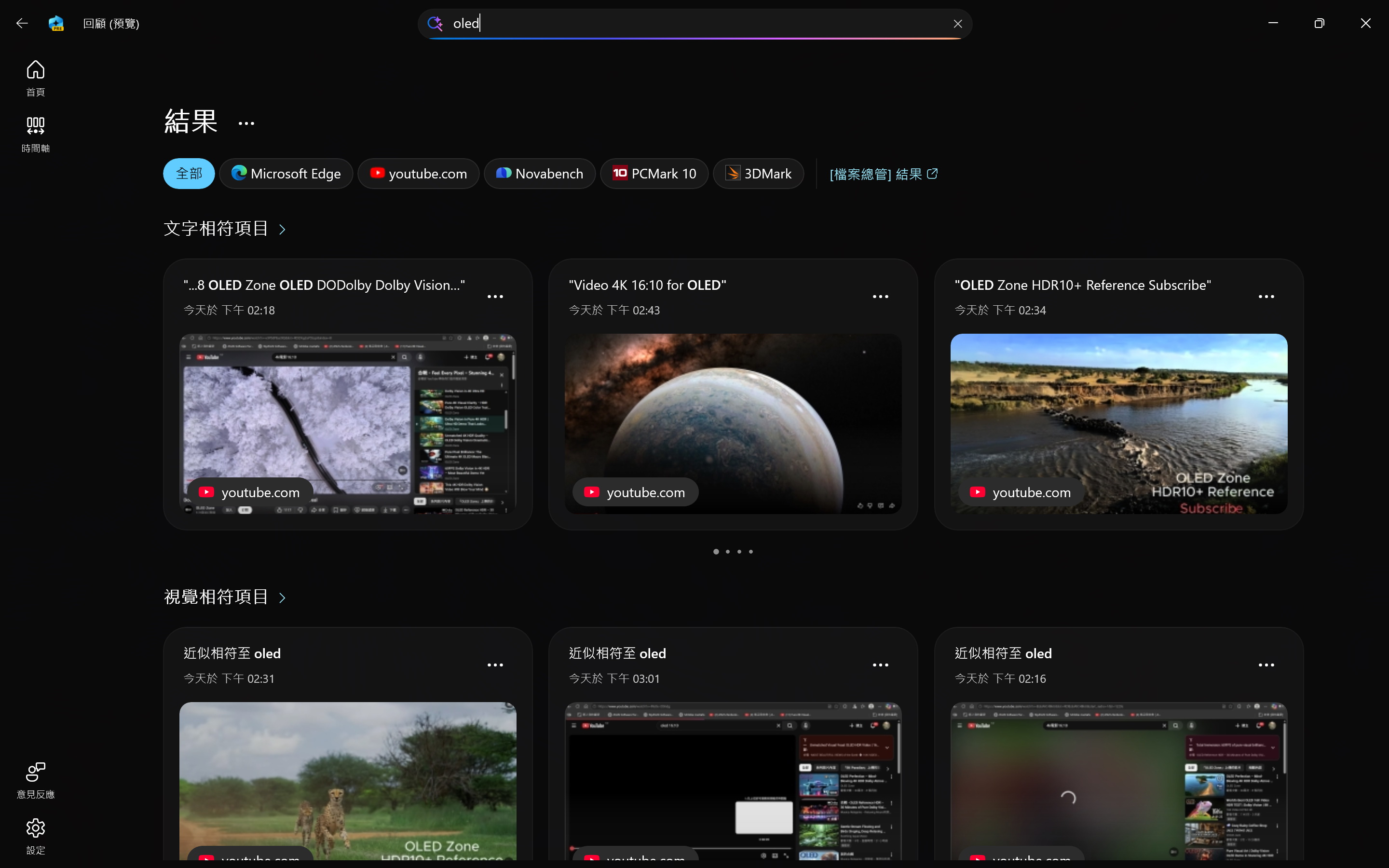Expand text matches section chevron
This screenshot has width=1389, height=868.
coord(283,230)
